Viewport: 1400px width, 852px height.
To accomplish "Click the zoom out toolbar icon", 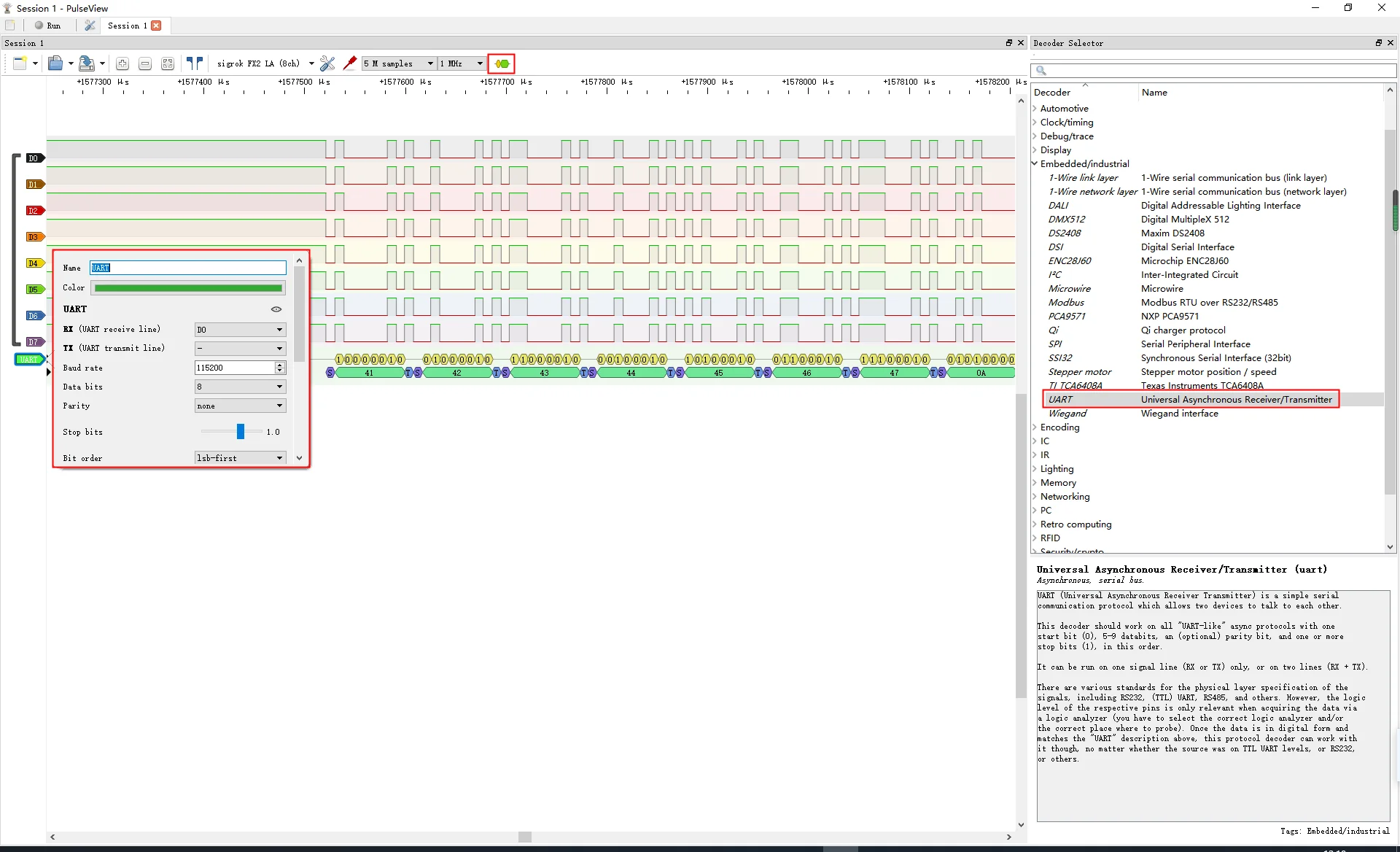I will coord(145,63).
